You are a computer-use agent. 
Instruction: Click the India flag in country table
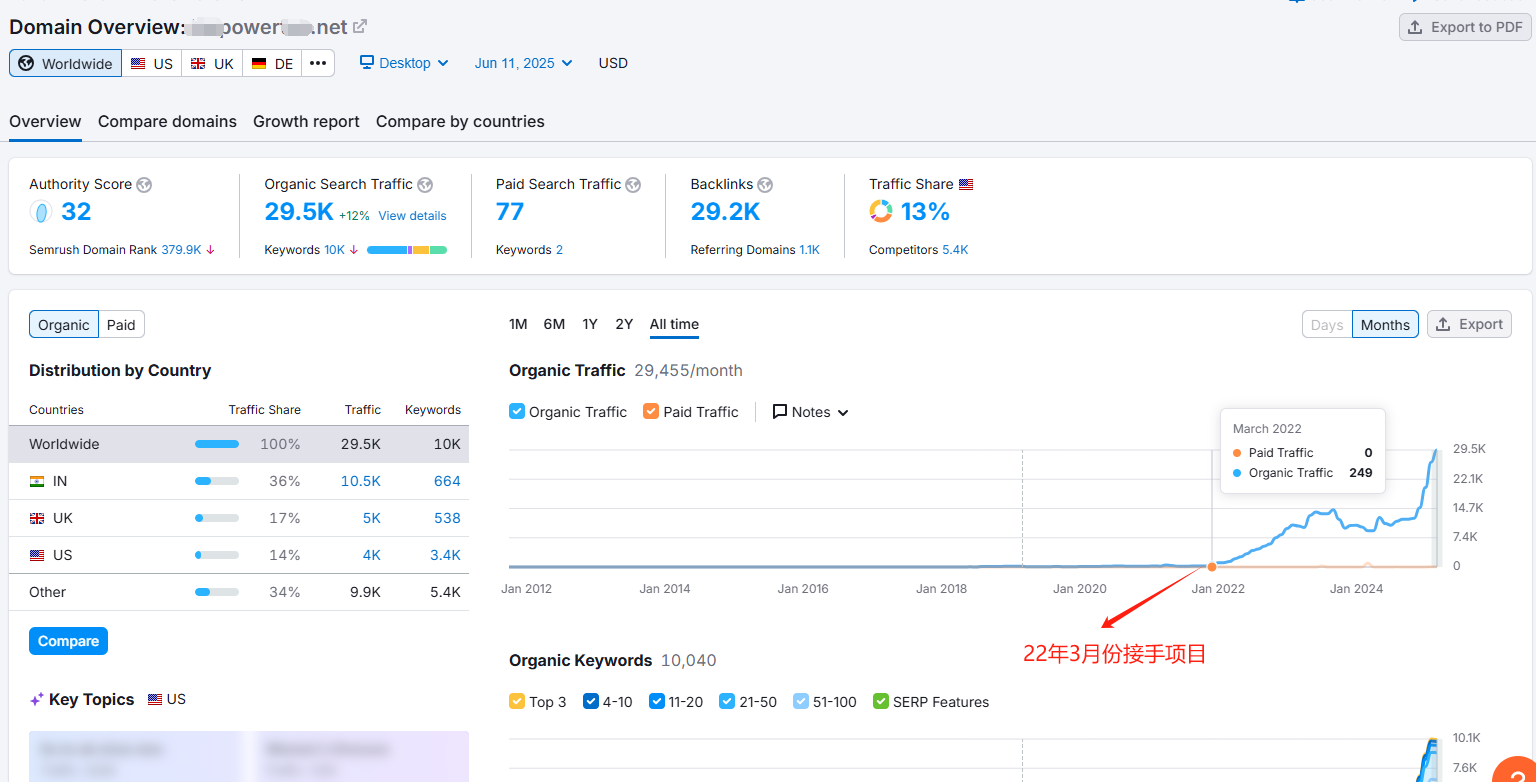coord(37,481)
